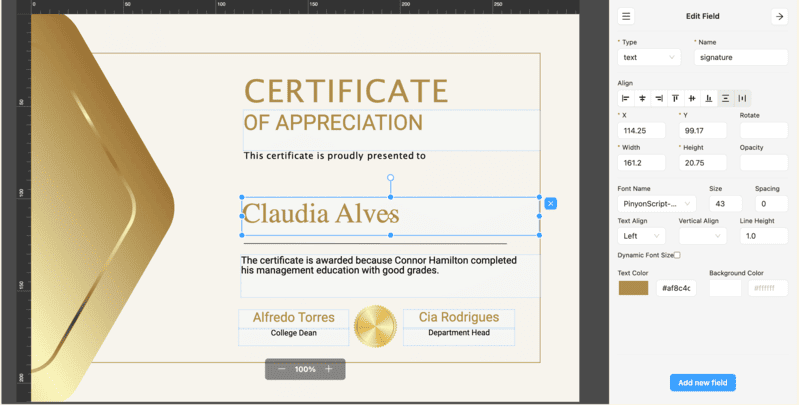
Task: Click the Y position input field
Action: 703,130
